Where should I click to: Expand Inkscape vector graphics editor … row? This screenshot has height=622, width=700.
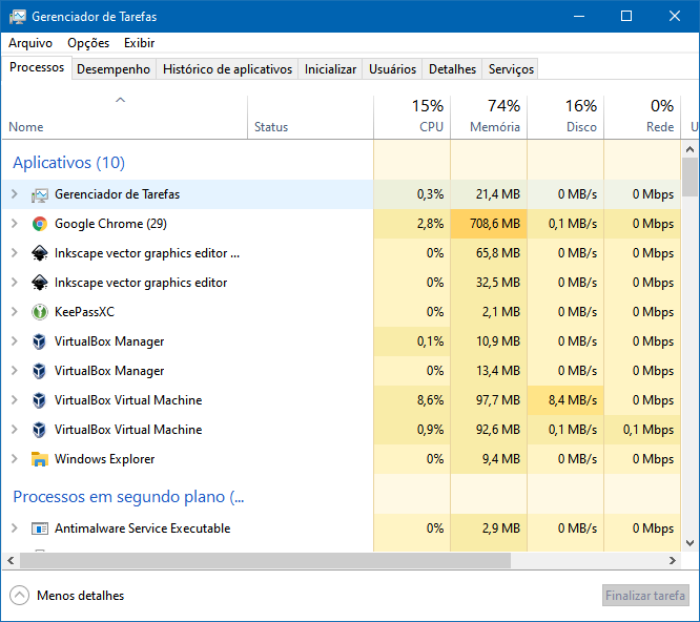(14, 253)
